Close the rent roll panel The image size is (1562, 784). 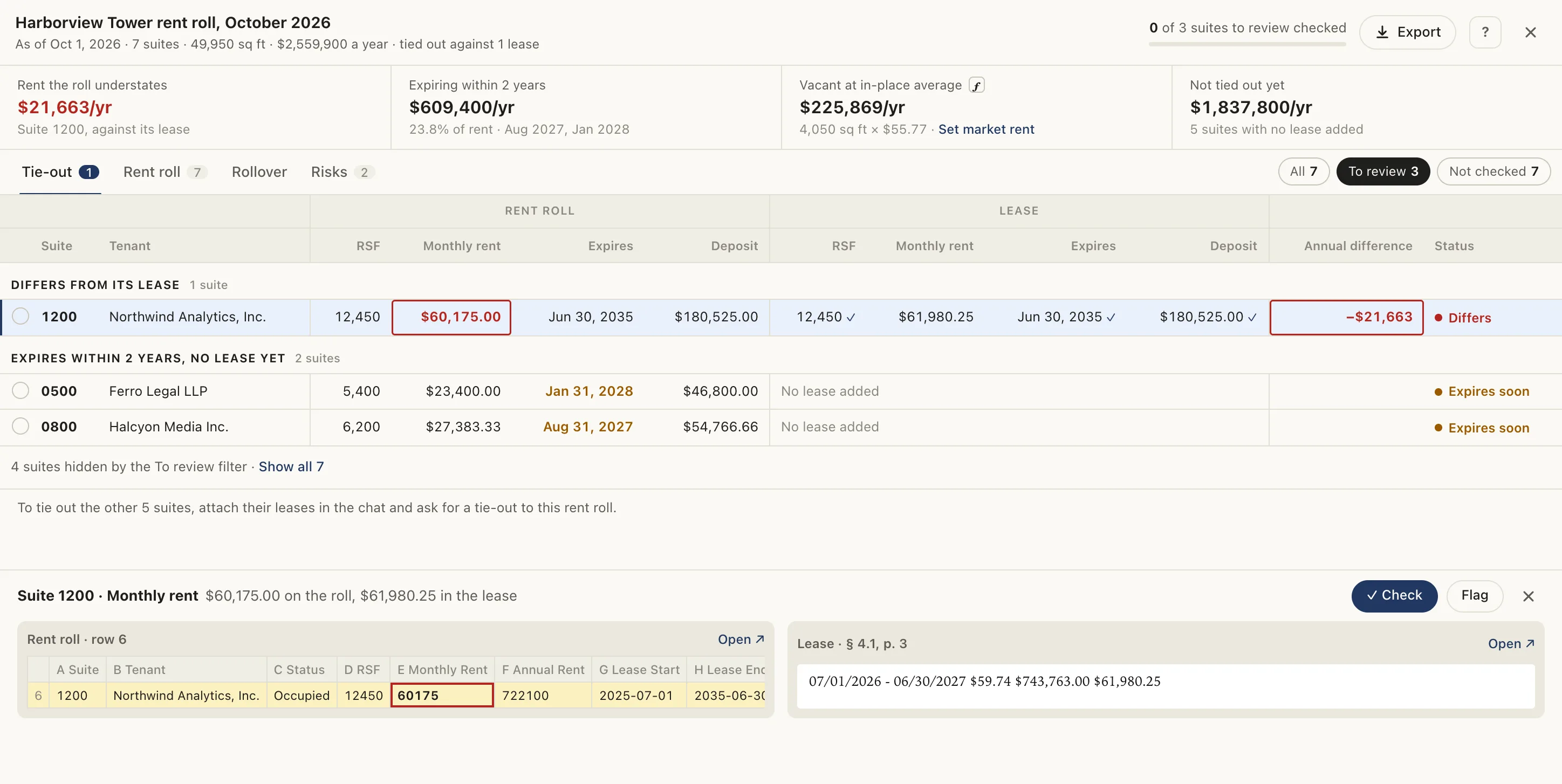(x=1531, y=32)
